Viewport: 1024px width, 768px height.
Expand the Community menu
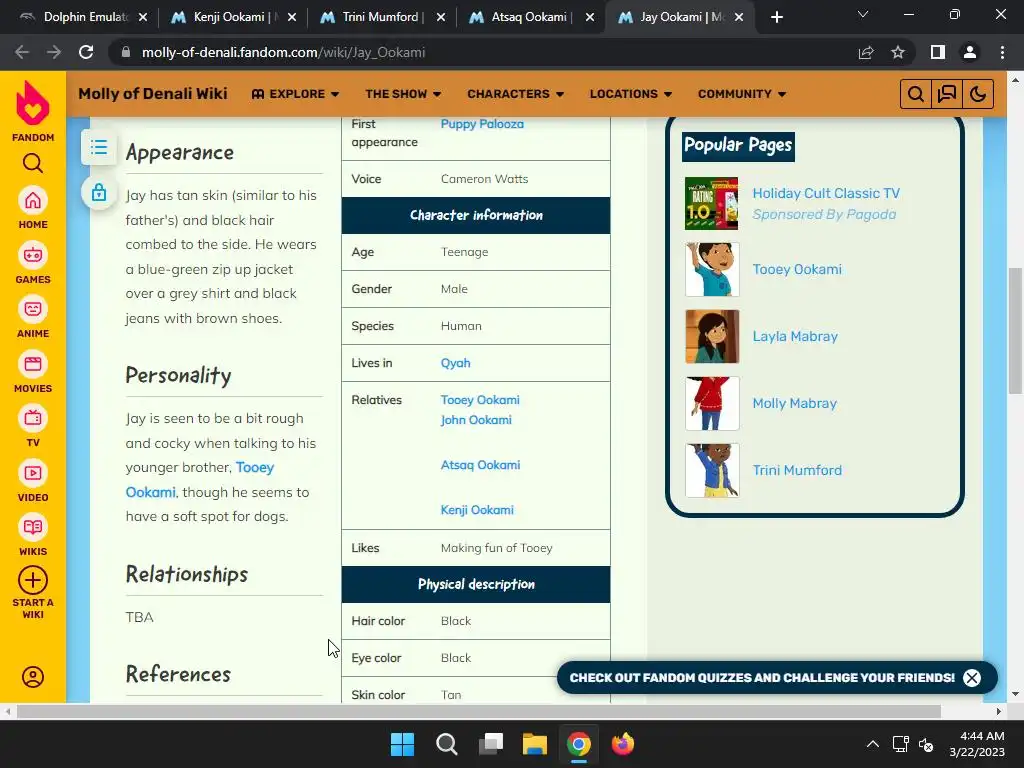pos(742,94)
